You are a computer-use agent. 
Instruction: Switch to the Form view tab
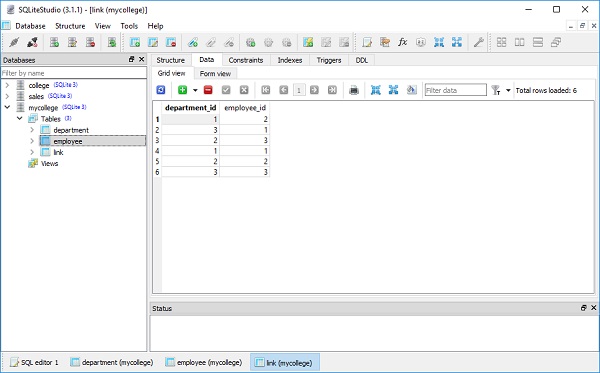coord(215,73)
